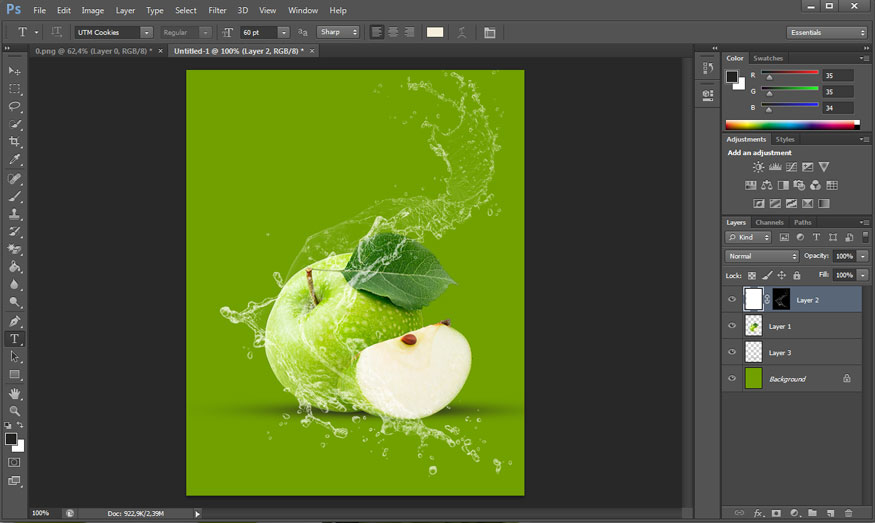Hide Layer 2 using its eye icon

(x=732, y=299)
